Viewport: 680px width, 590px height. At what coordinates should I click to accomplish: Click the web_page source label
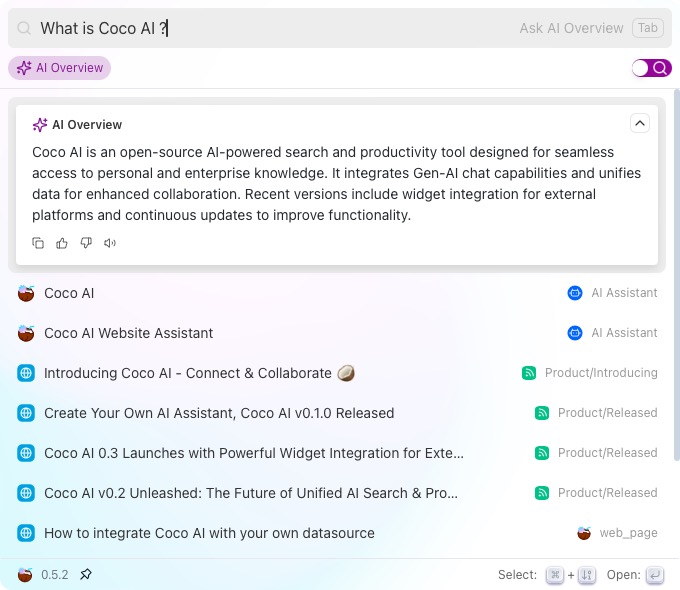point(628,533)
